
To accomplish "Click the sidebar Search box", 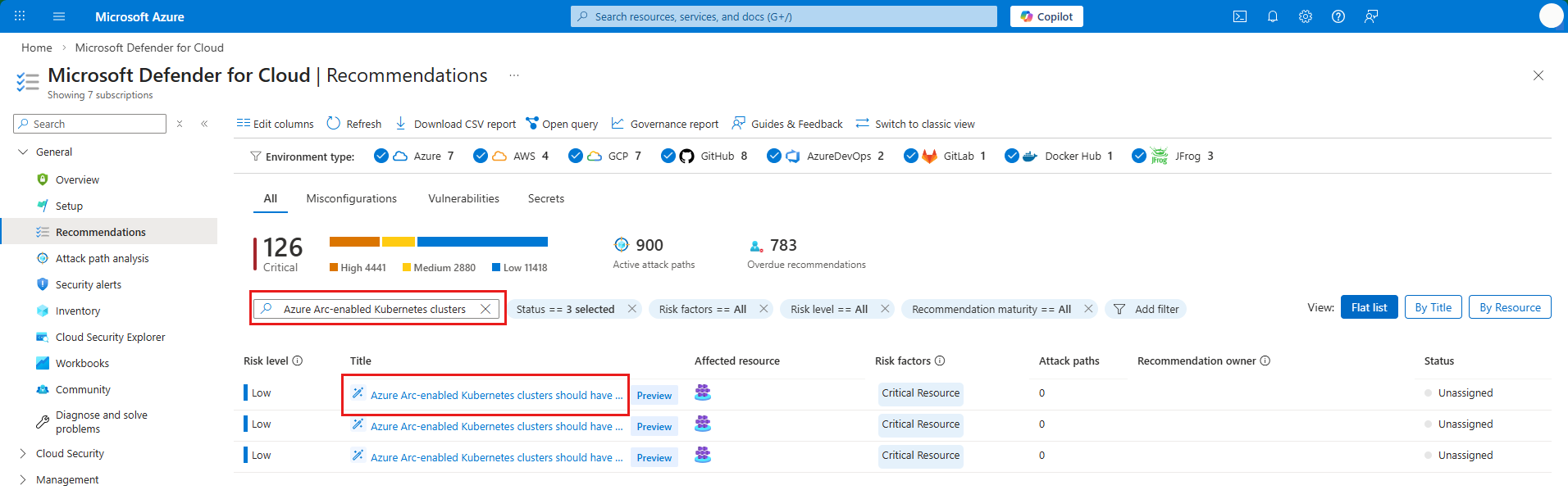I will [90, 124].
